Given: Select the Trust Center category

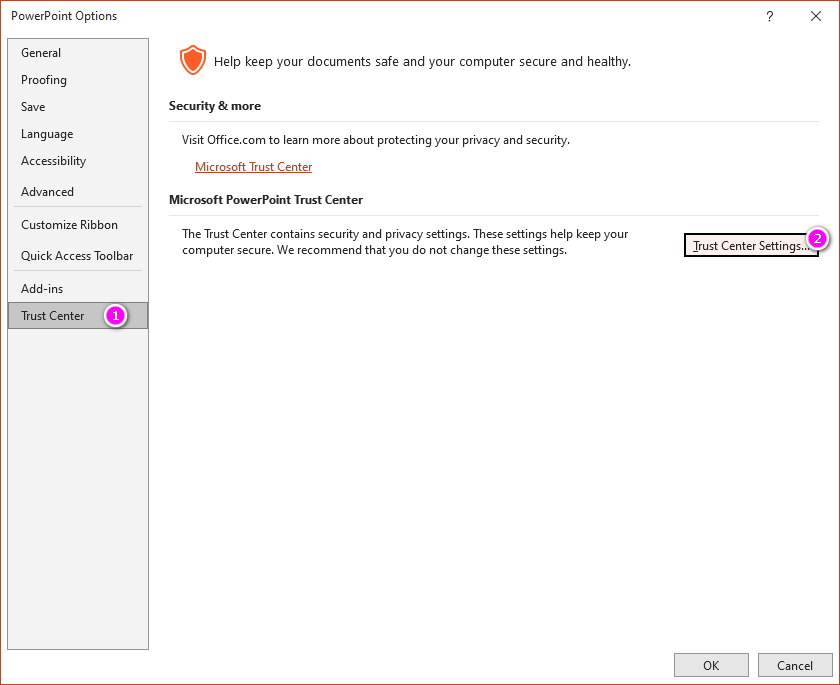Looking at the screenshot, I should [52, 315].
